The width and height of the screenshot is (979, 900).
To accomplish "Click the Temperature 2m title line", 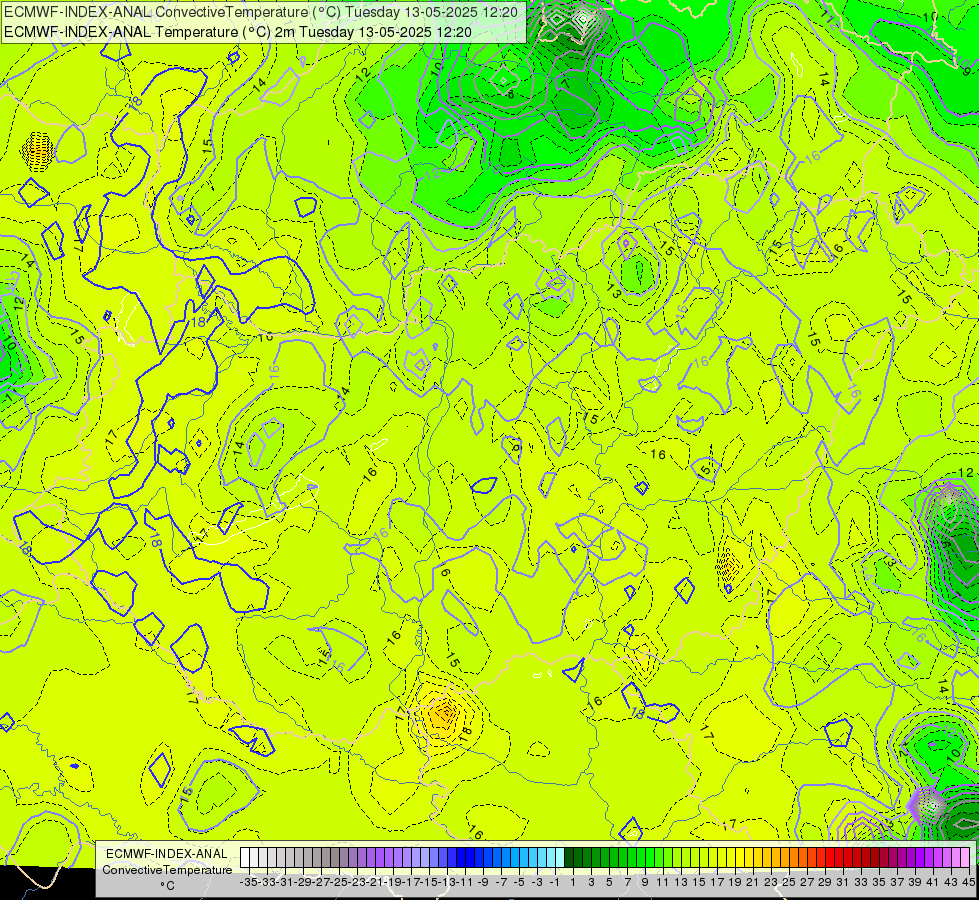I will pos(238,32).
